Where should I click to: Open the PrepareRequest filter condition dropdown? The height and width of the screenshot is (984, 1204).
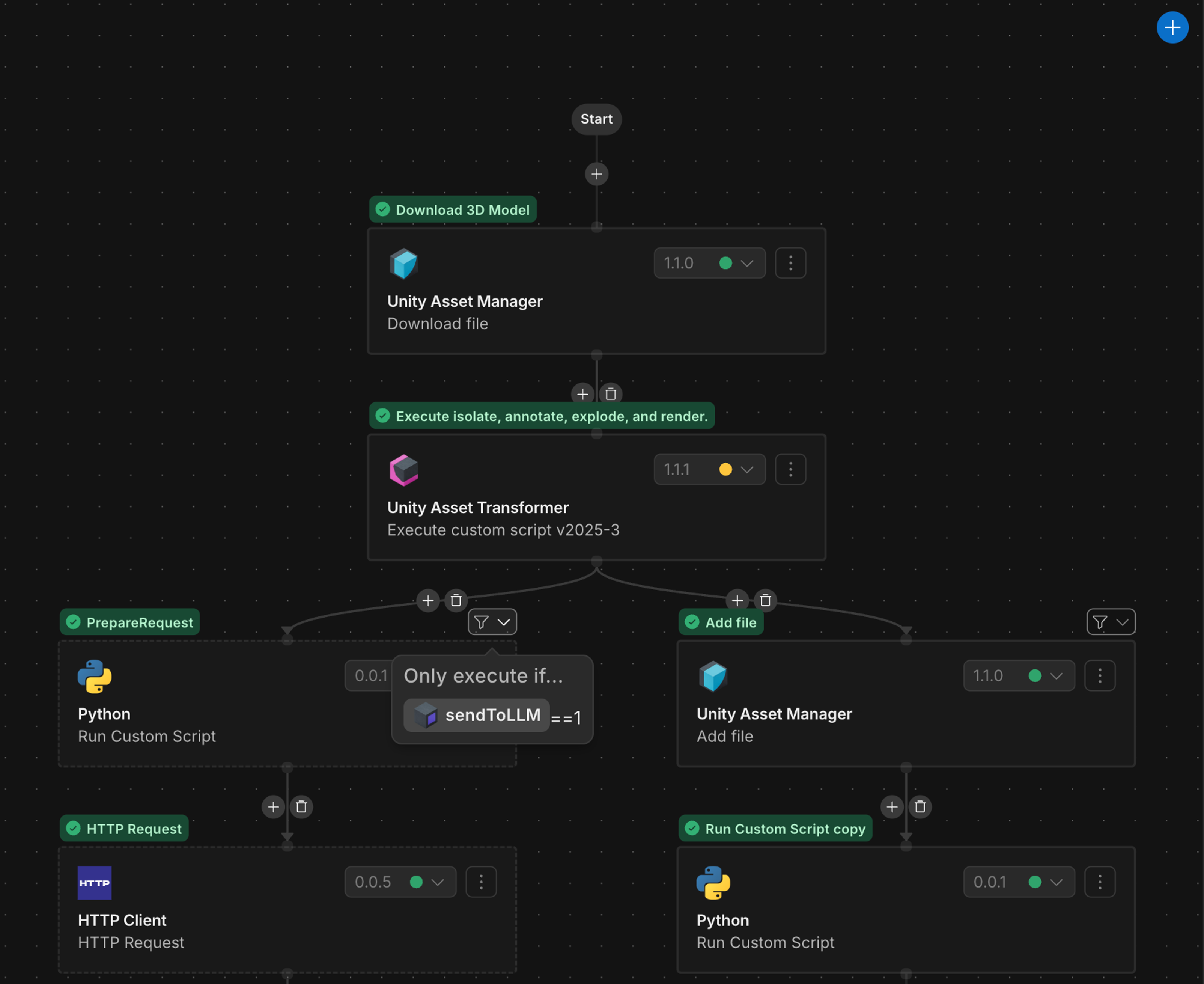492,622
